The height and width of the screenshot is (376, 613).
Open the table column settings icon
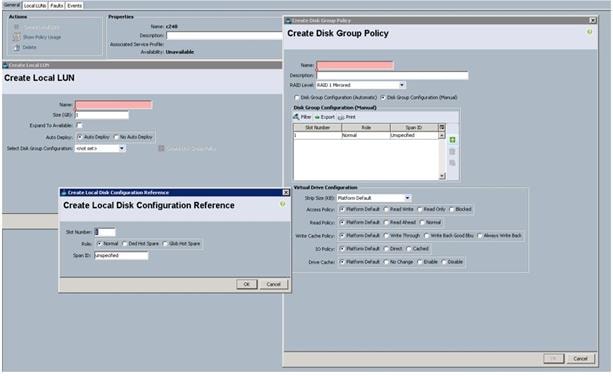442,127
